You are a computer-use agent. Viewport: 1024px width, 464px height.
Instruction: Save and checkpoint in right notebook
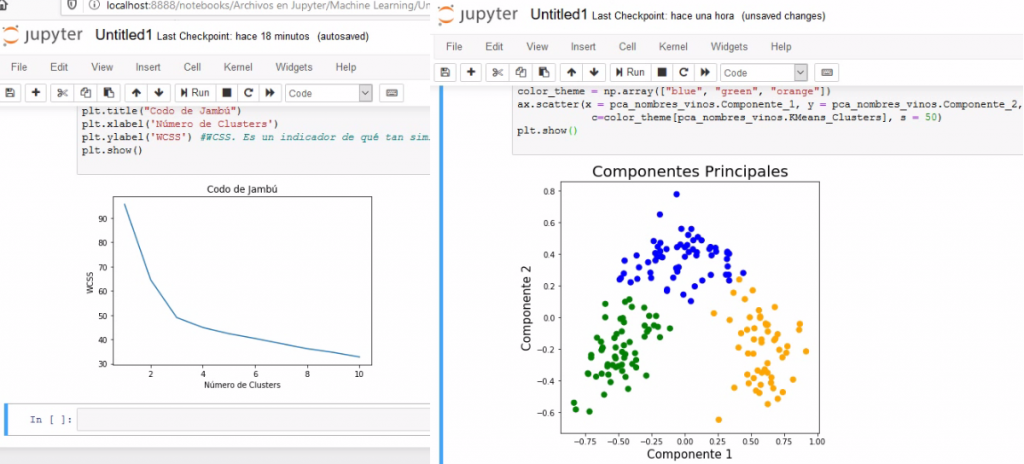pos(445,73)
